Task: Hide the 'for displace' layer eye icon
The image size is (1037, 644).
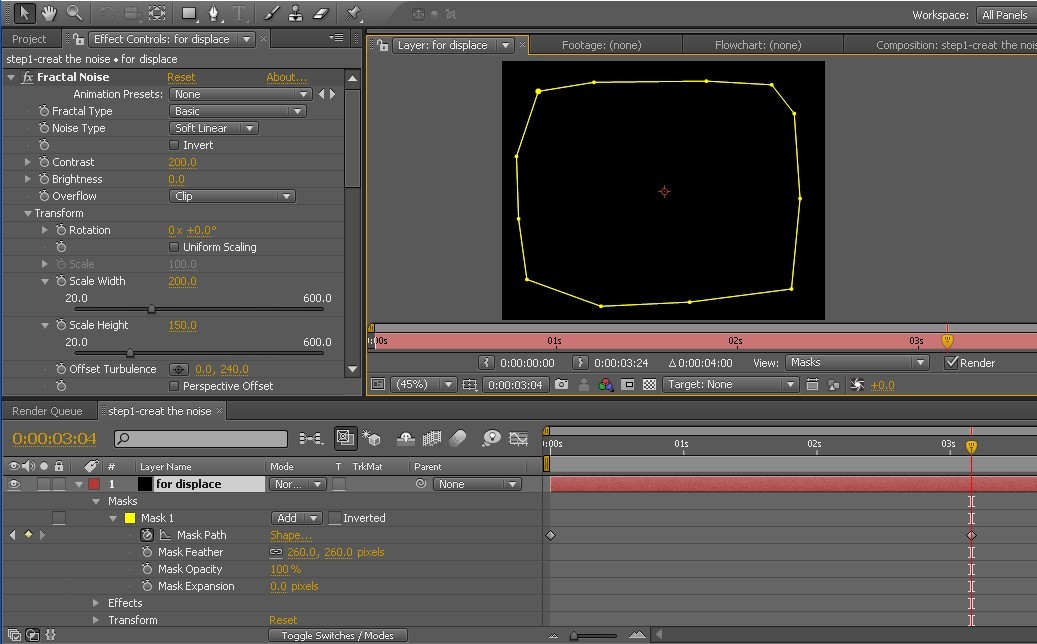Action: [x=13, y=484]
